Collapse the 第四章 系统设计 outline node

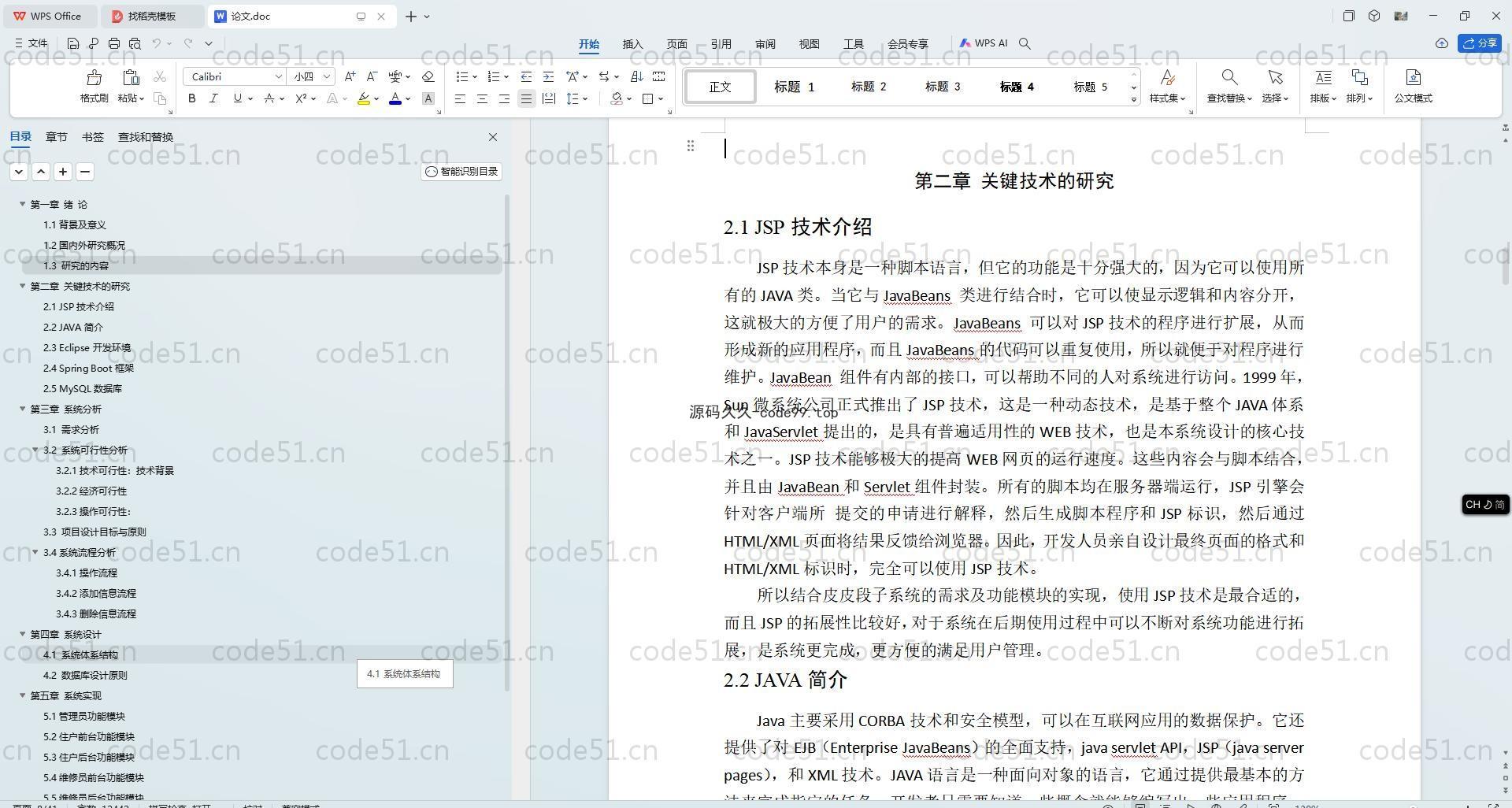click(22, 634)
